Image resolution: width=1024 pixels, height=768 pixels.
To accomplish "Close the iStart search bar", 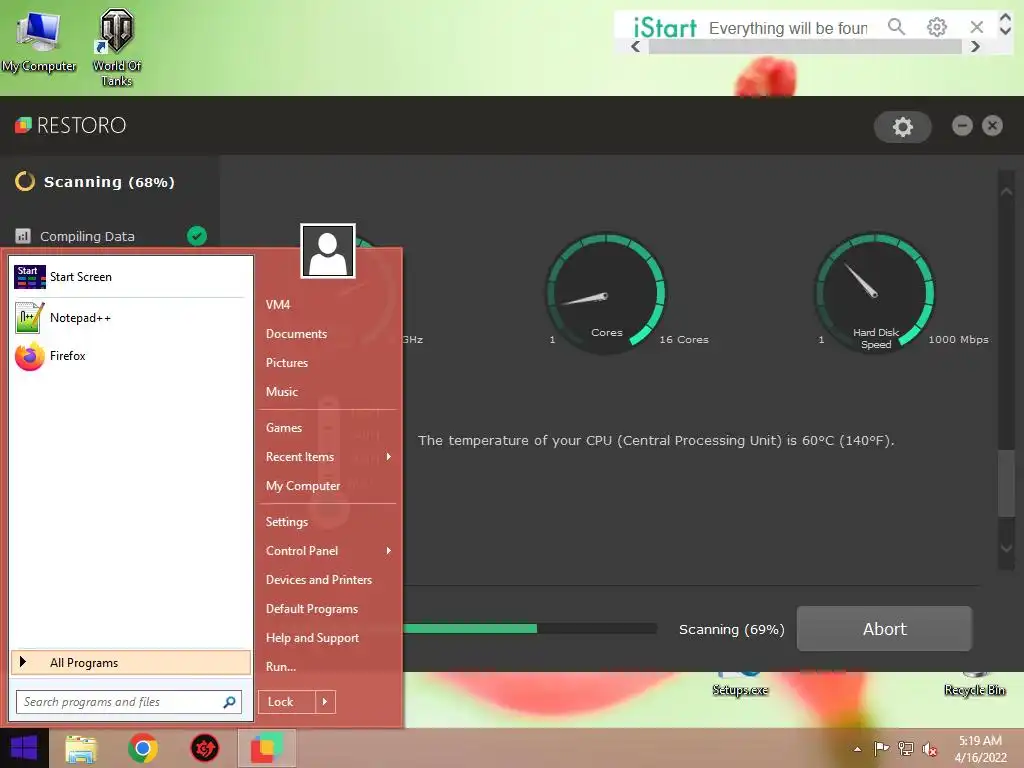I will coord(976,27).
